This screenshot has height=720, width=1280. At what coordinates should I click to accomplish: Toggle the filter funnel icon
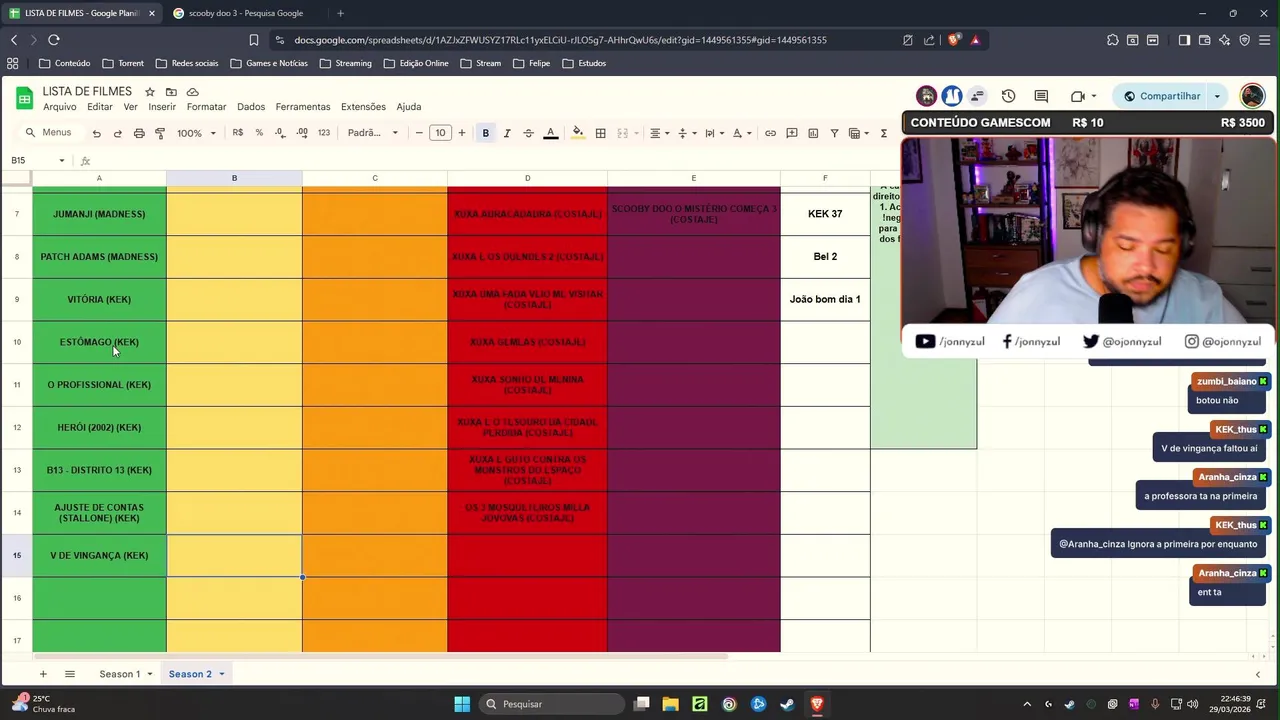834,133
